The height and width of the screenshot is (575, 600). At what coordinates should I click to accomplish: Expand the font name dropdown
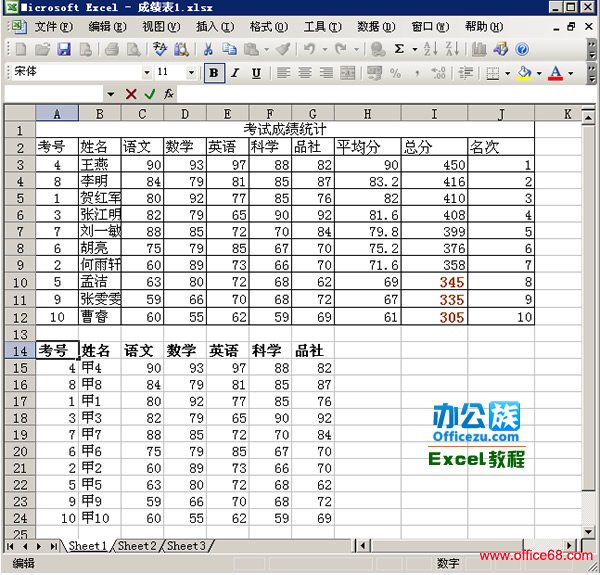[x=147, y=72]
